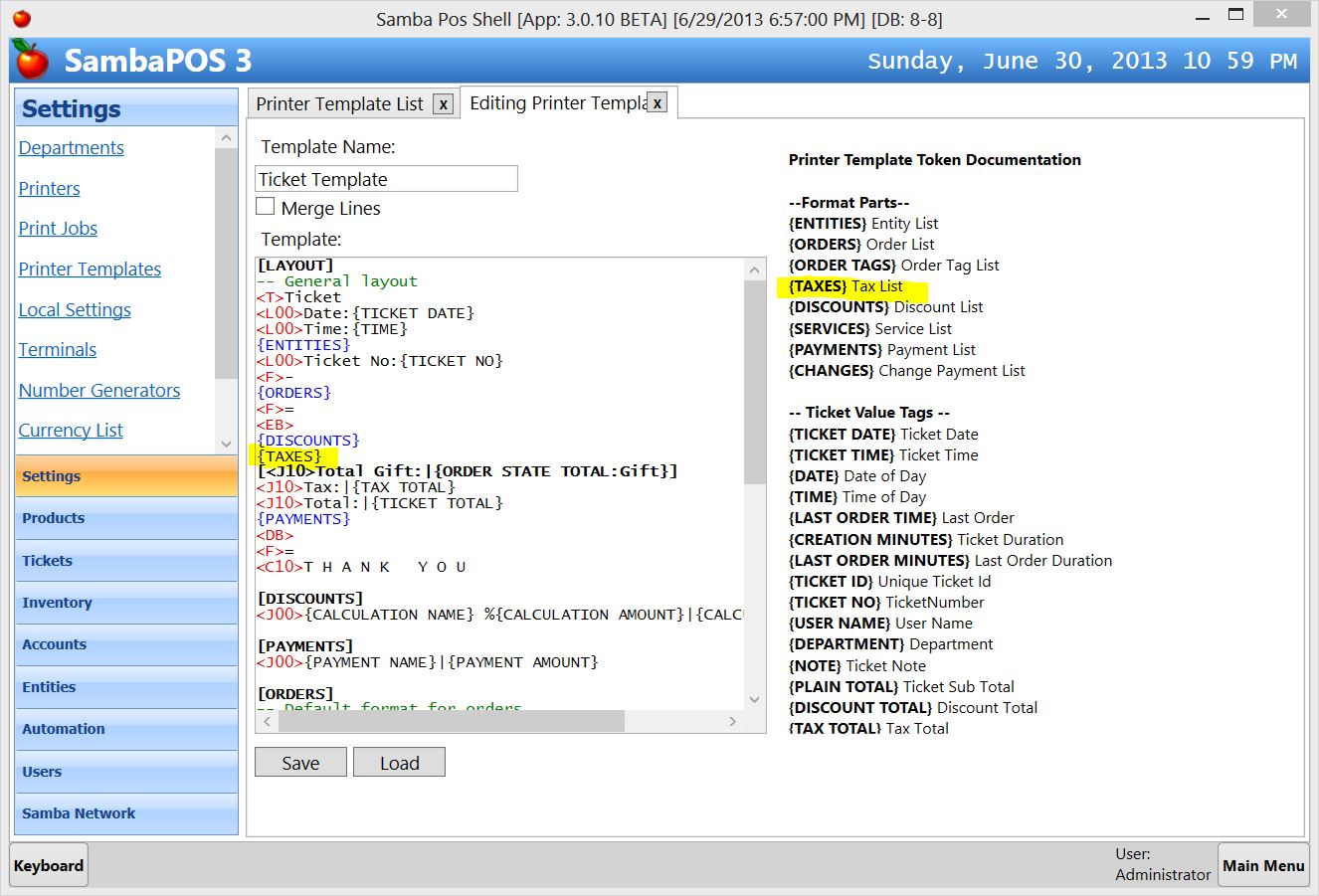Open the on-screen Keyboard
Screen dimensions: 1319x896
(x=48, y=864)
